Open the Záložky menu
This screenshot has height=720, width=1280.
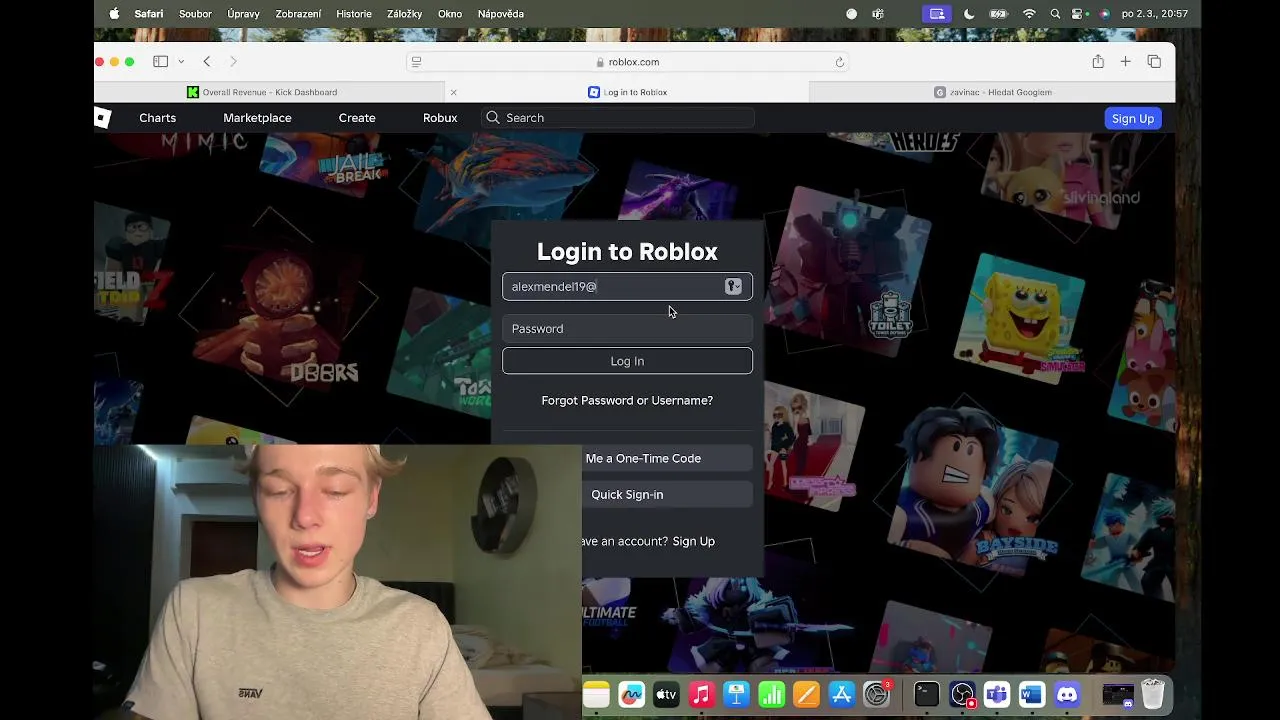[x=405, y=14]
